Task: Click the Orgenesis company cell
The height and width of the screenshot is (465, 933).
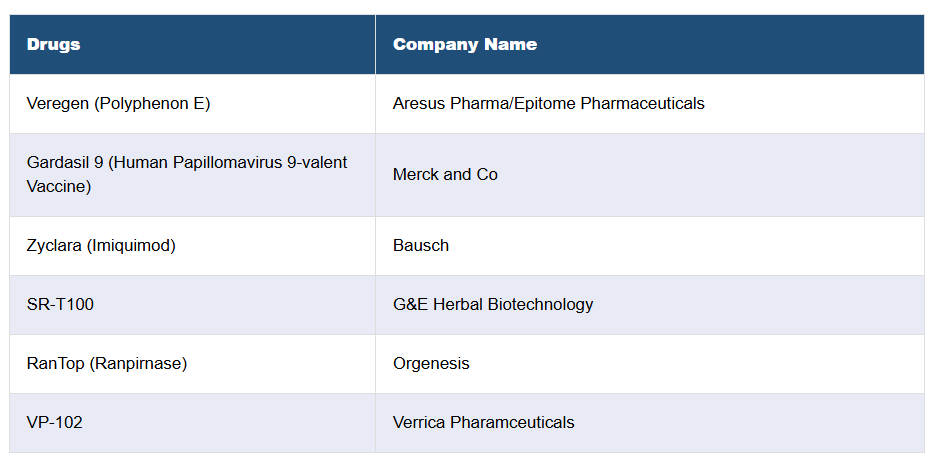Action: pos(431,363)
